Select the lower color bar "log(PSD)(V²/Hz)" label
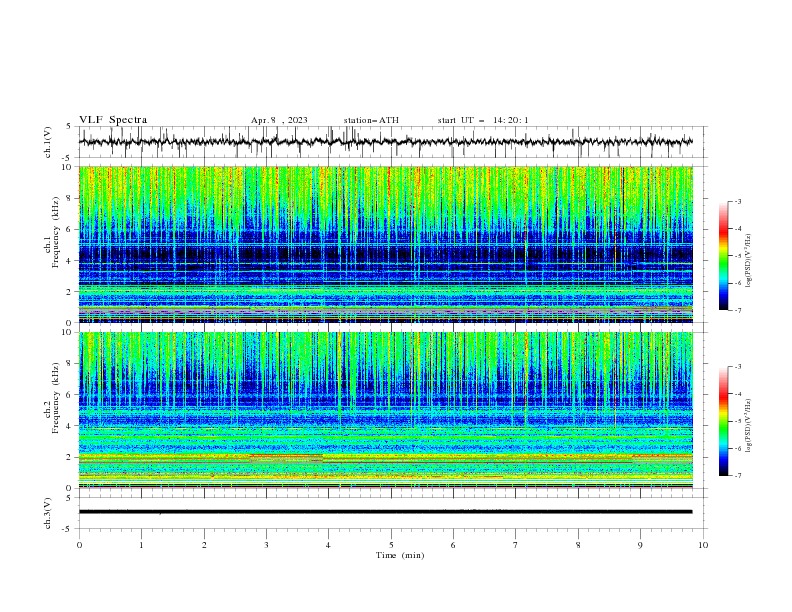Screen dimensions: 792x612 tap(749, 425)
